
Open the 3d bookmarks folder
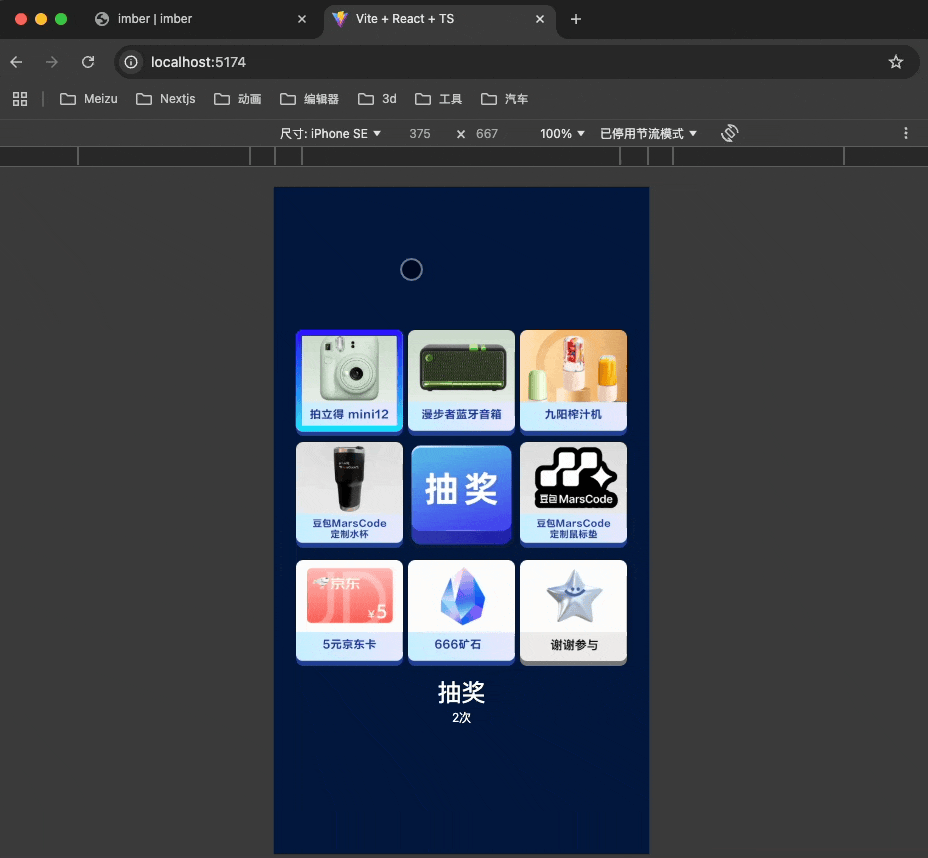[377, 99]
